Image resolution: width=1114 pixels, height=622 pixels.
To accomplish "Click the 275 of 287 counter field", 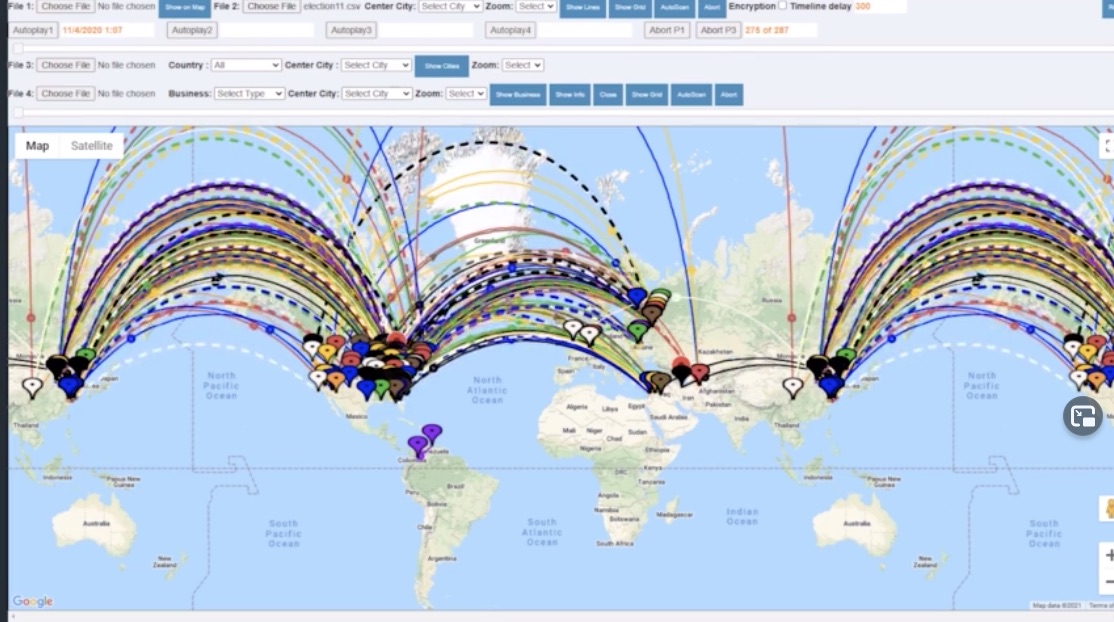I will pyautogui.click(x=779, y=30).
